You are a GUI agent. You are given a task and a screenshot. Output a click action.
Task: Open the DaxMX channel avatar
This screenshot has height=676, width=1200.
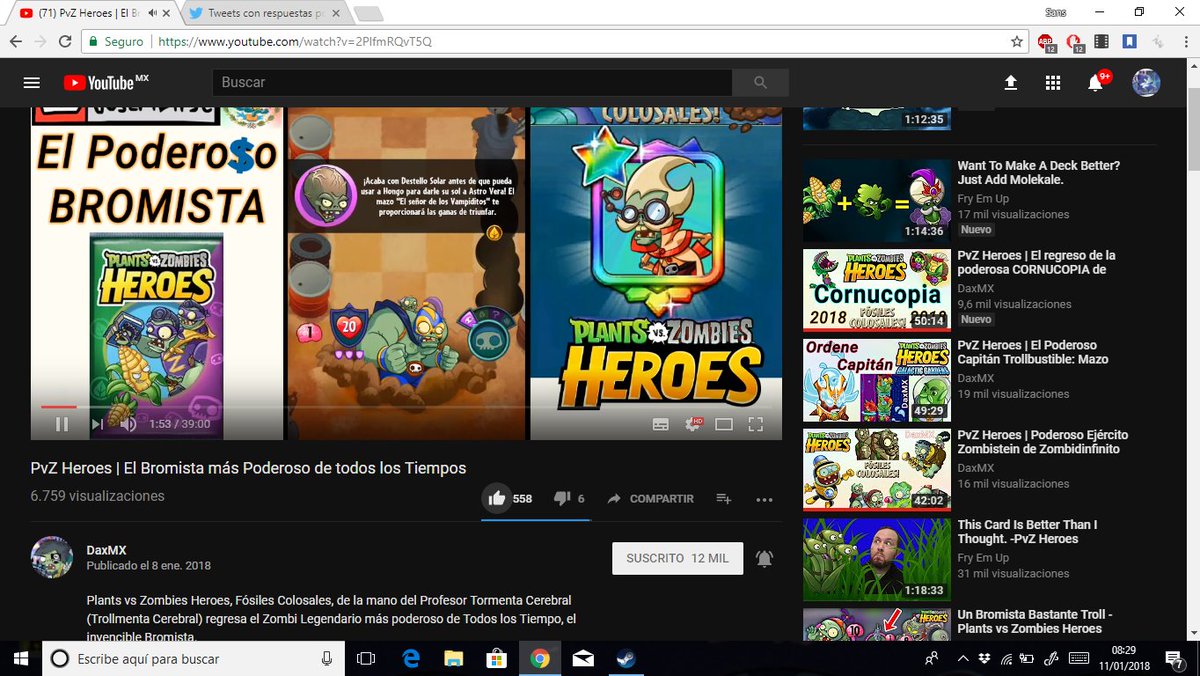pos(52,557)
